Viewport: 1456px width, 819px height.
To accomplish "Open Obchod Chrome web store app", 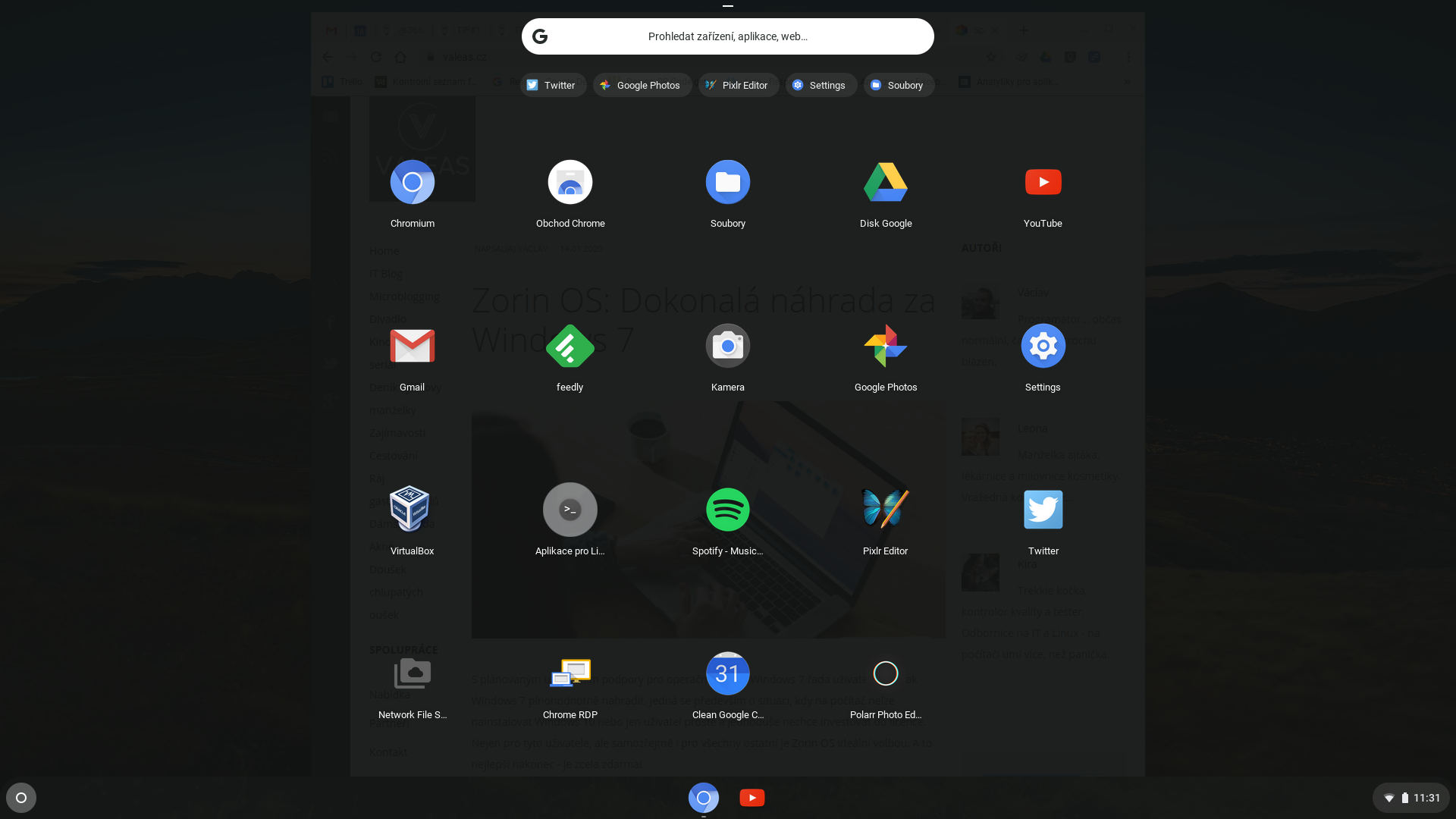I will click(x=570, y=182).
